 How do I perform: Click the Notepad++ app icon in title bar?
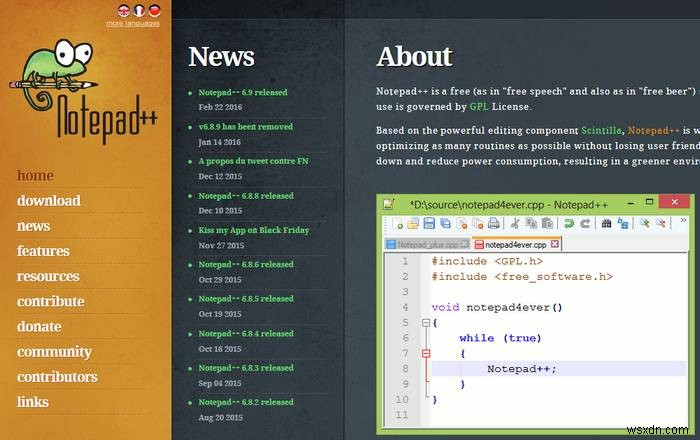coord(388,204)
